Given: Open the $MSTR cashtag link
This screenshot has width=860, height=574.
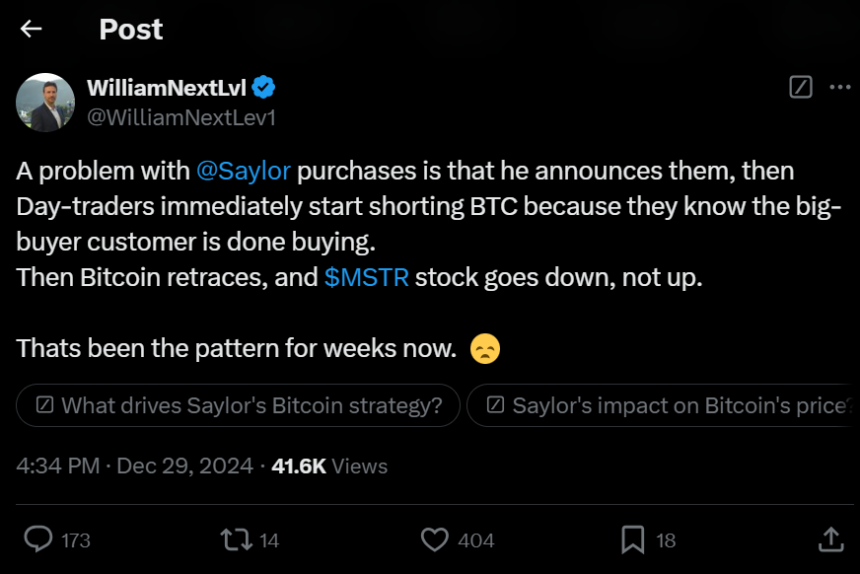Looking at the screenshot, I should point(366,277).
